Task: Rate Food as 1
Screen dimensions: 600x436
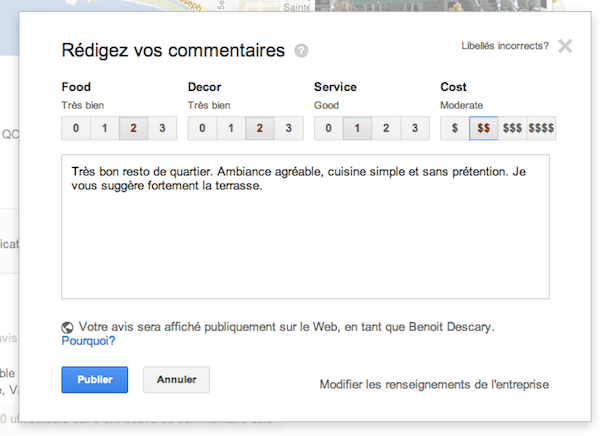Action: tap(104, 128)
